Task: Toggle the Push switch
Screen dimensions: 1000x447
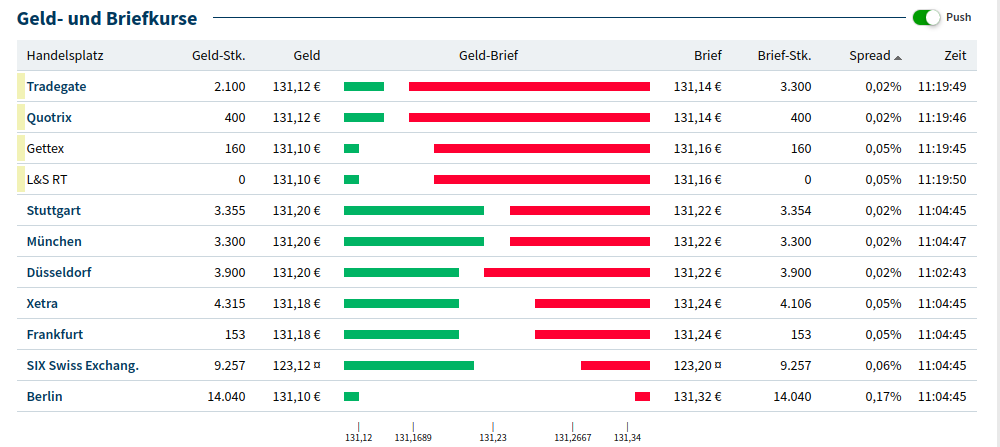Action: 927,17
